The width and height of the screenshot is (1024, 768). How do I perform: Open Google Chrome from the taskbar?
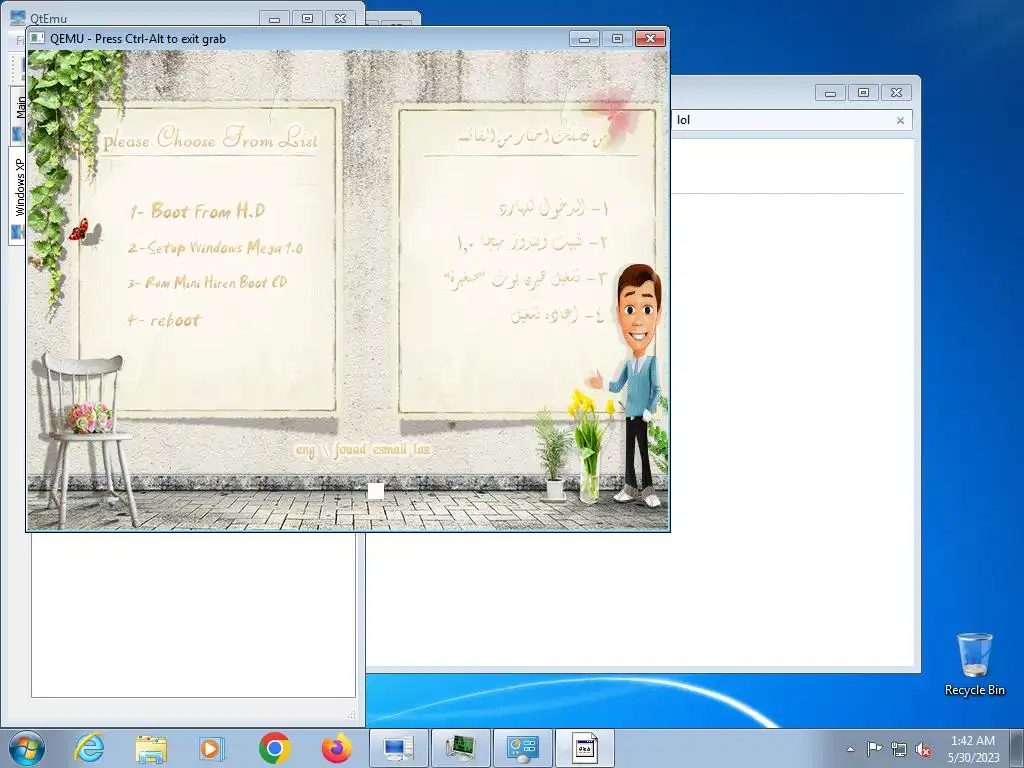tap(274, 748)
